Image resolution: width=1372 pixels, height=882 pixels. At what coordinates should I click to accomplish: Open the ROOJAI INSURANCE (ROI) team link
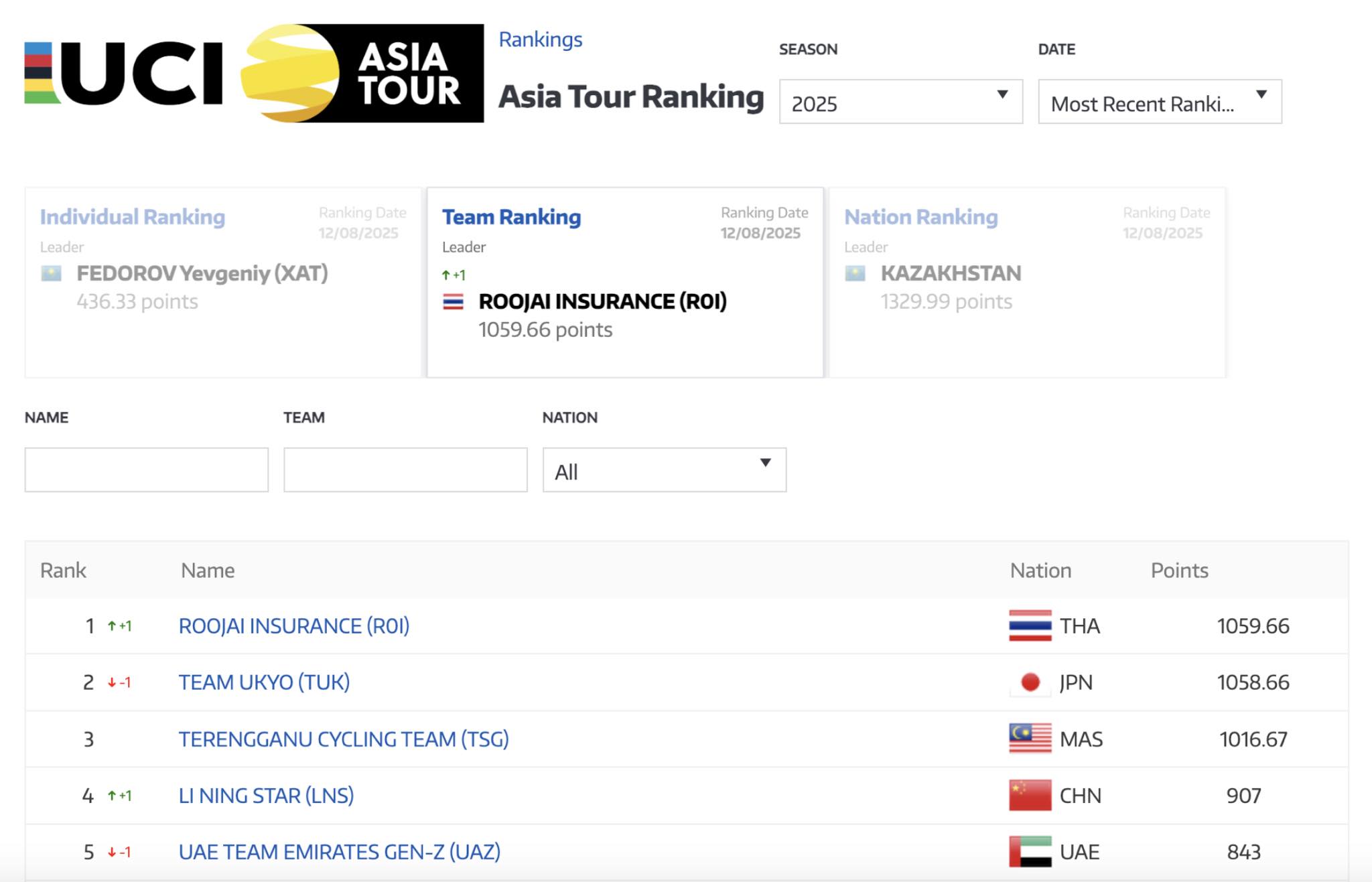click(x=294, y=626)
